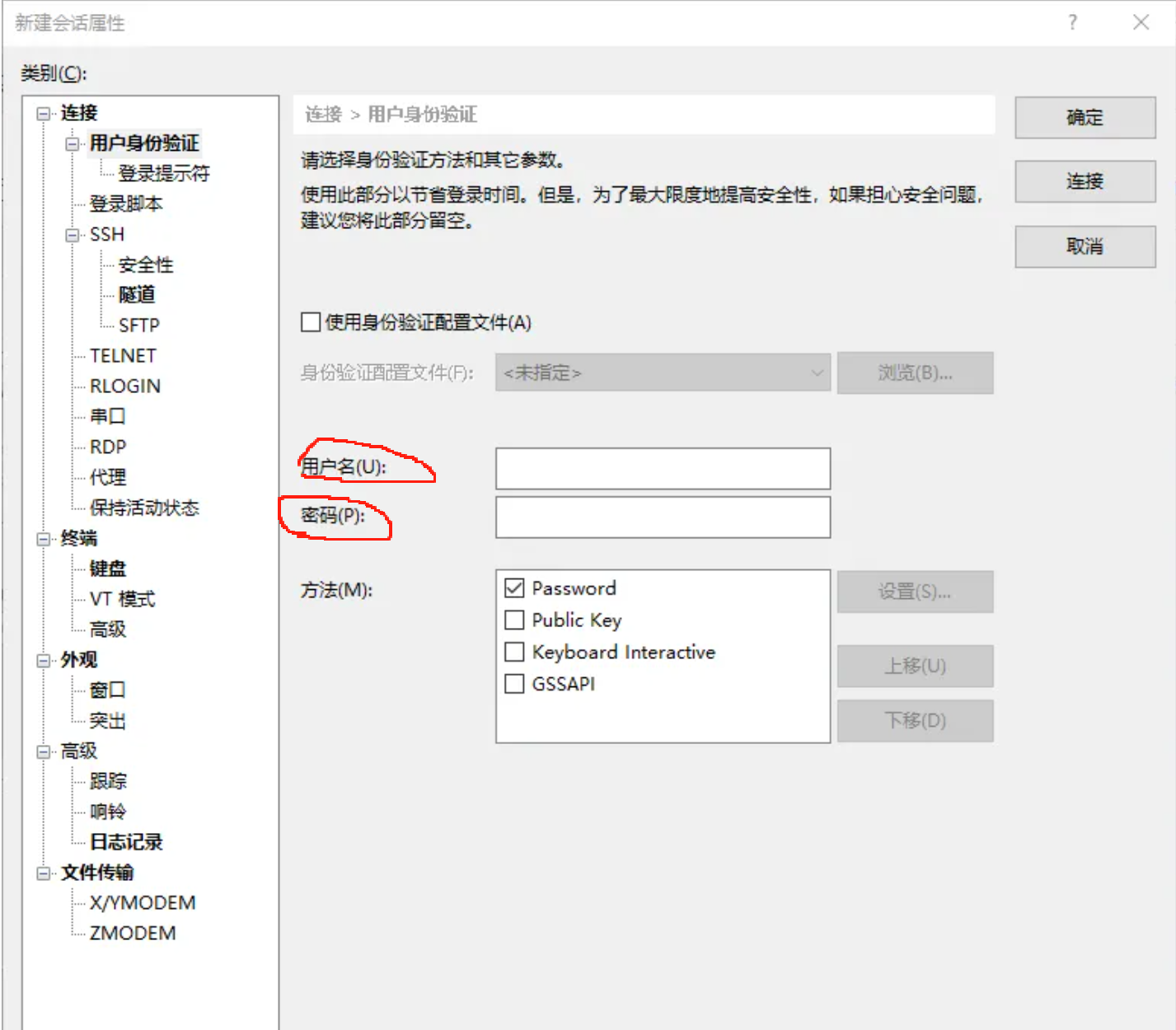
Task: Open the SFTP settings item
Action: point(138,325)
